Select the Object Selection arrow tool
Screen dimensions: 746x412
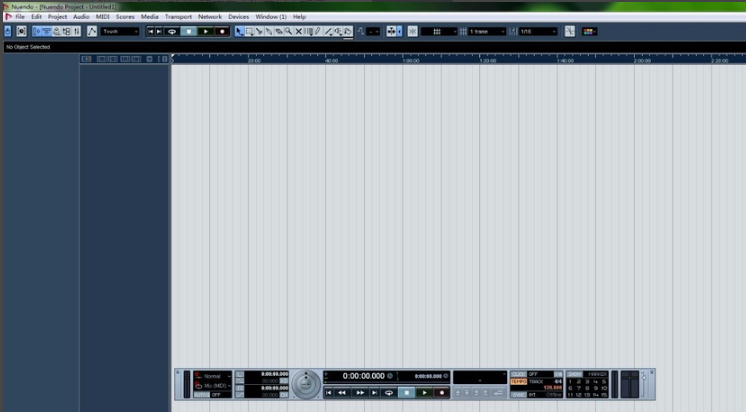coord(239,32)
